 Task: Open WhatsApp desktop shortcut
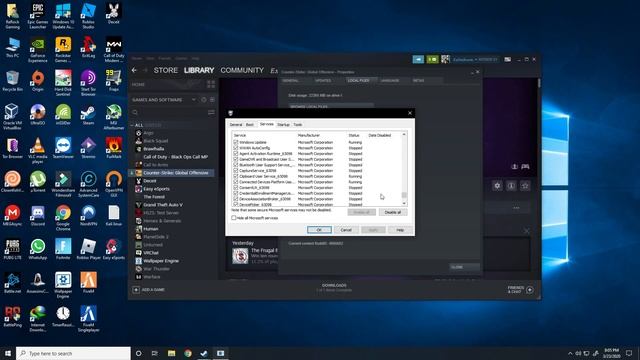(x=38, y=249)
